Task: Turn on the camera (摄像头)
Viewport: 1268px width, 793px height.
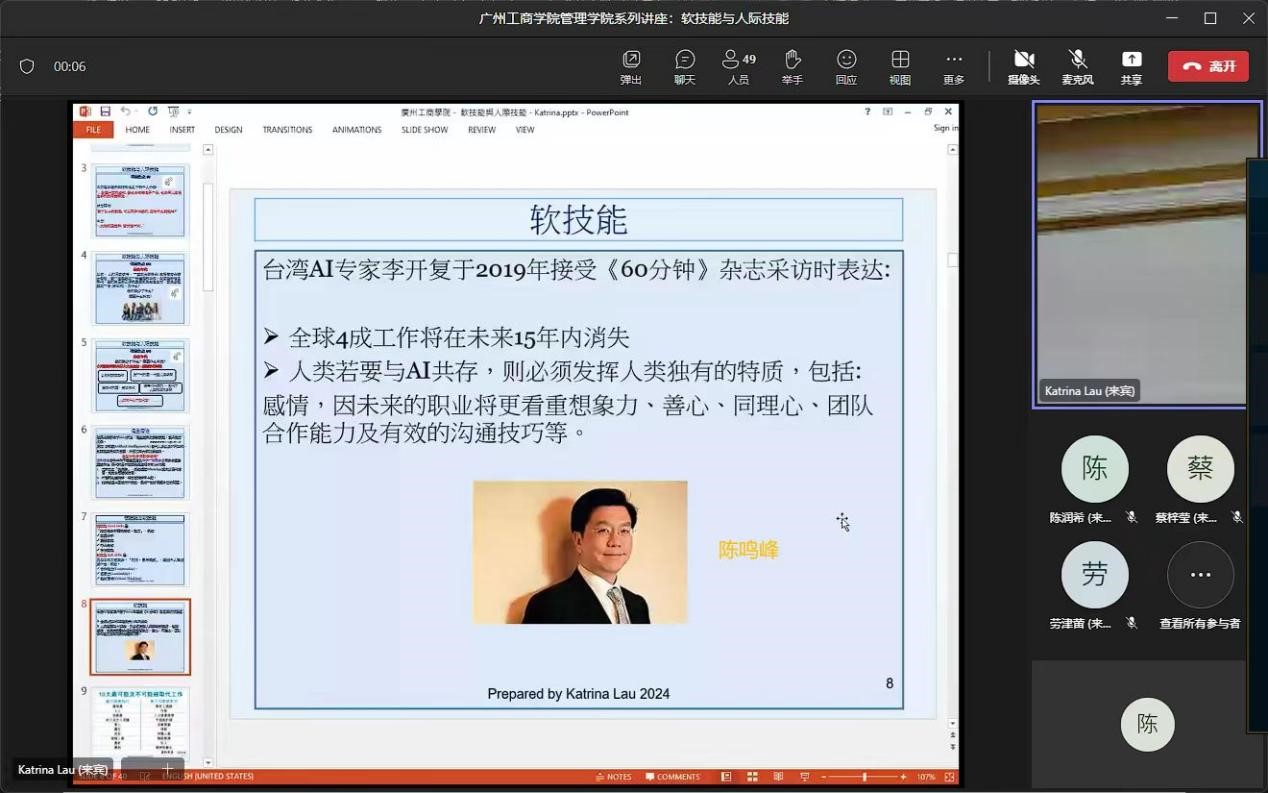Action: click(1023, 66)
